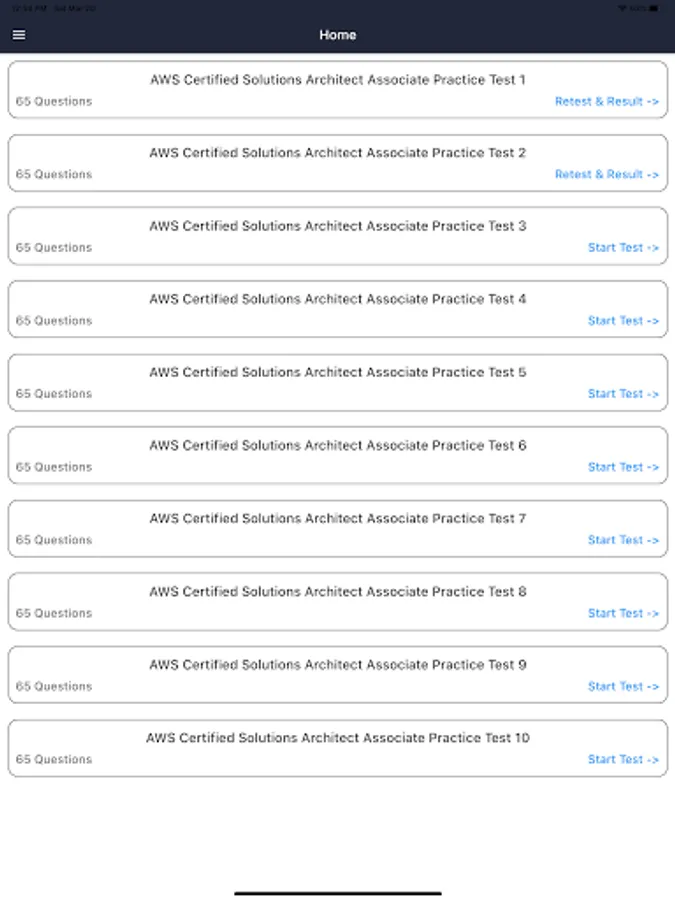
Task: Start Practice Test 7
Action: (x=623, y=539)
